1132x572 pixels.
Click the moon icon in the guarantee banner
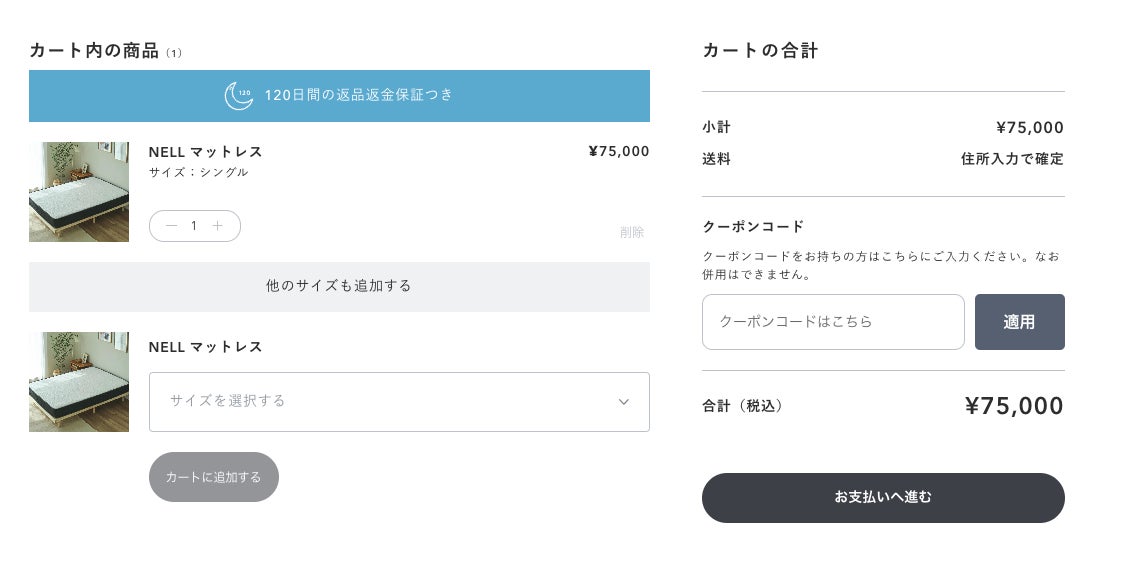tap(238, 96)
